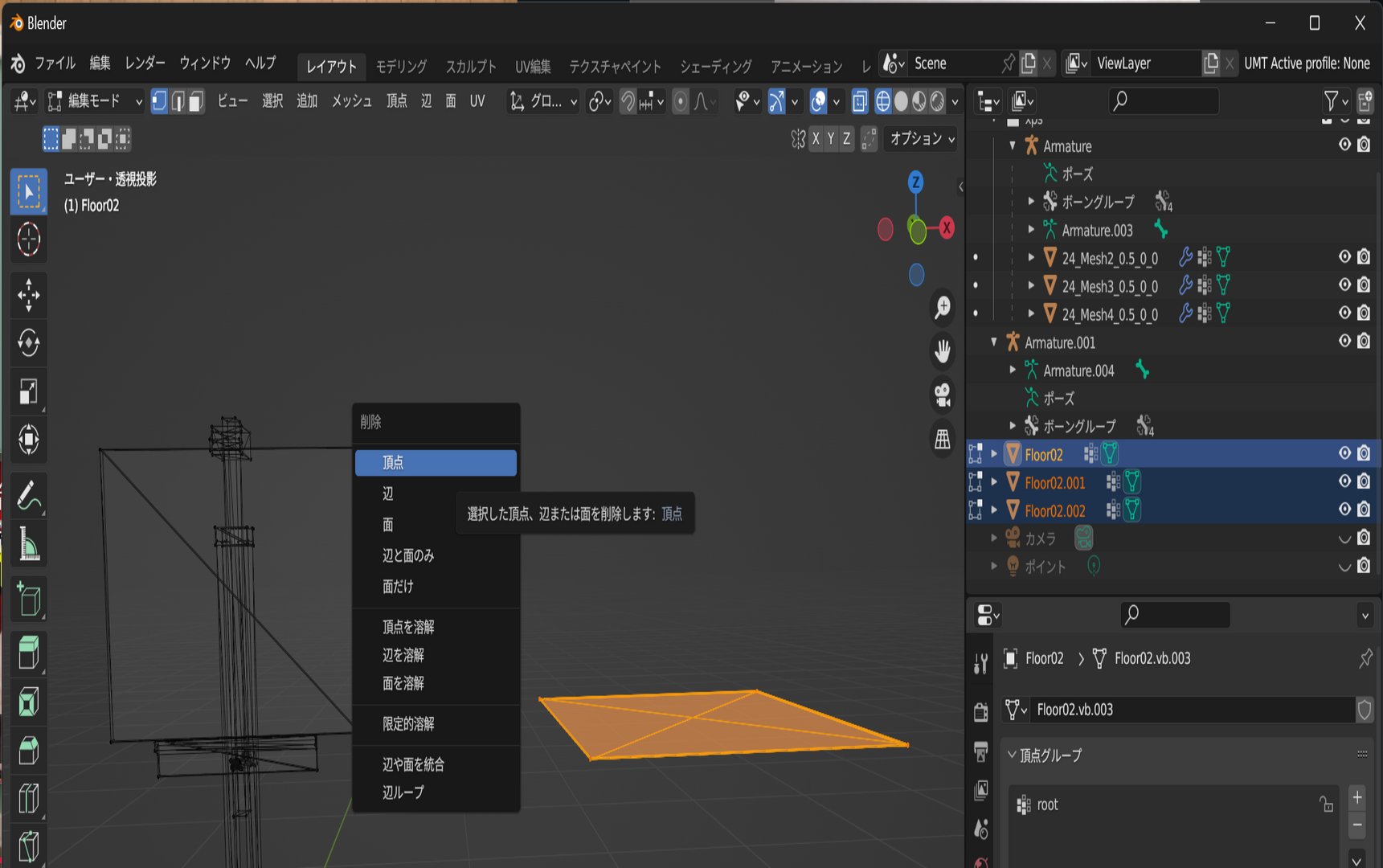Select the Rotate tool
Screen dimensions: 1383x868
click(29, 343)
